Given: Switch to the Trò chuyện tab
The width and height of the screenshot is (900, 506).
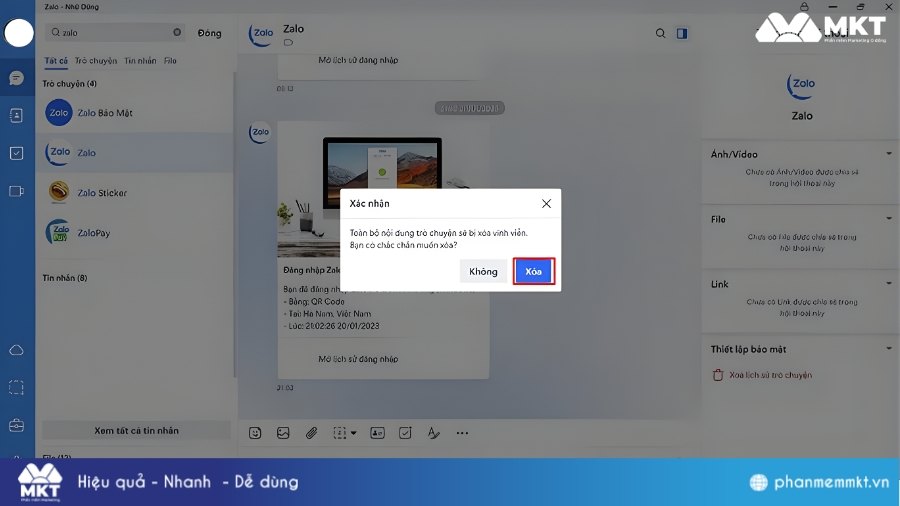Looking at the screenshot, I should click(96, 61).
